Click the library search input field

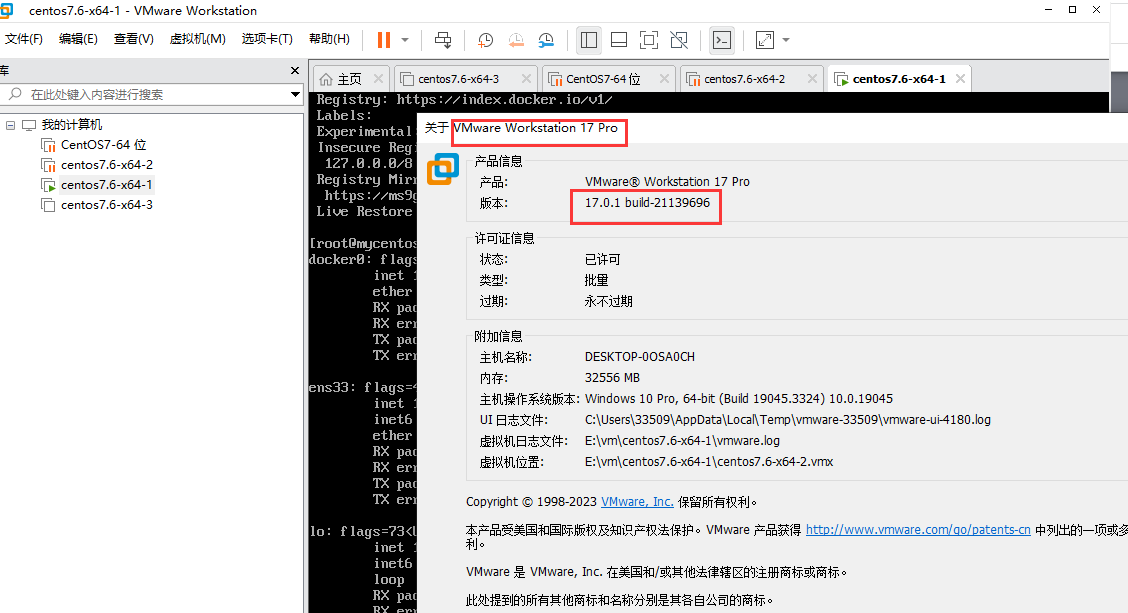click(x=144, y=94)
